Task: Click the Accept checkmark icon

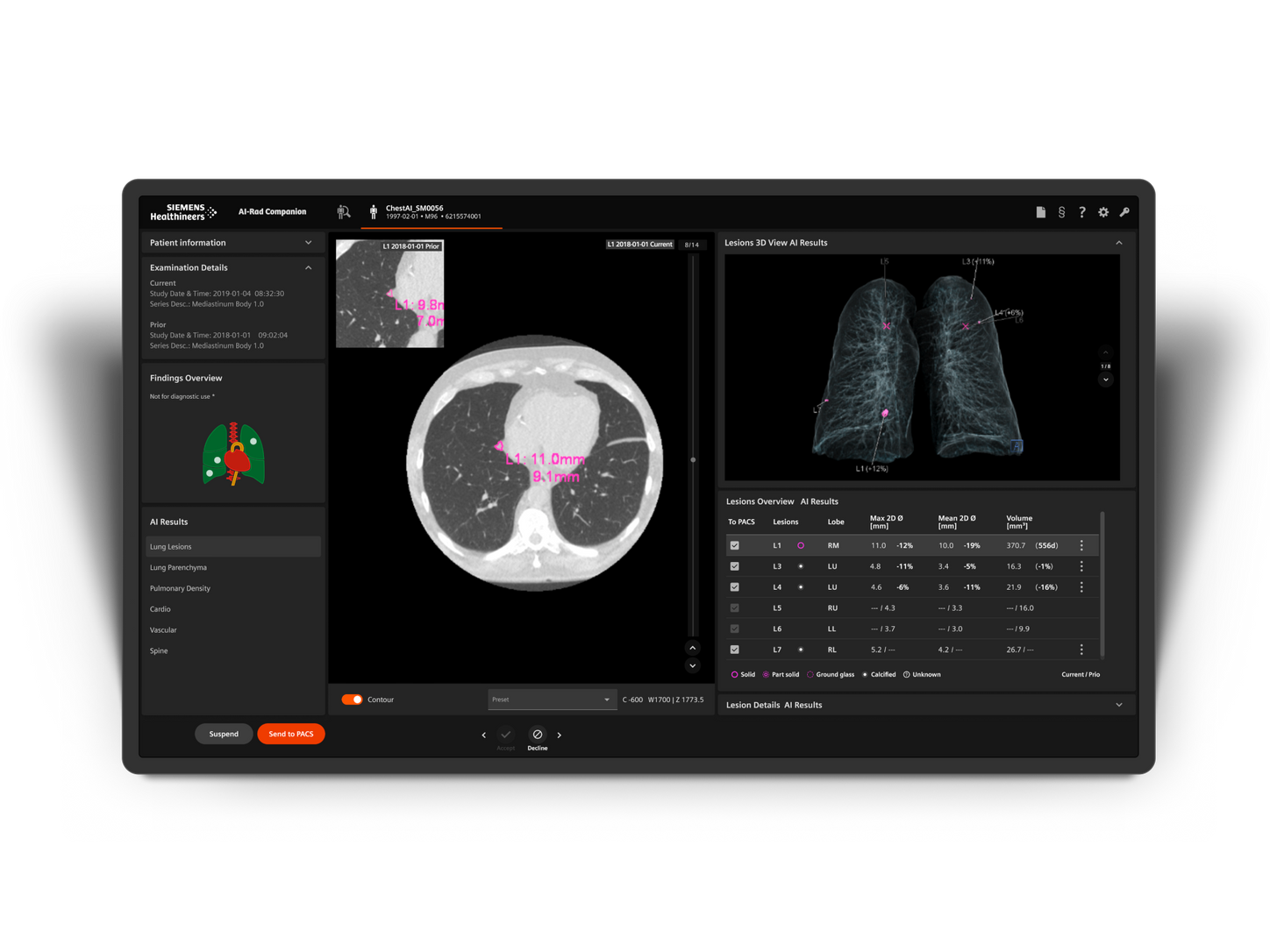Action: click(506, 735)
